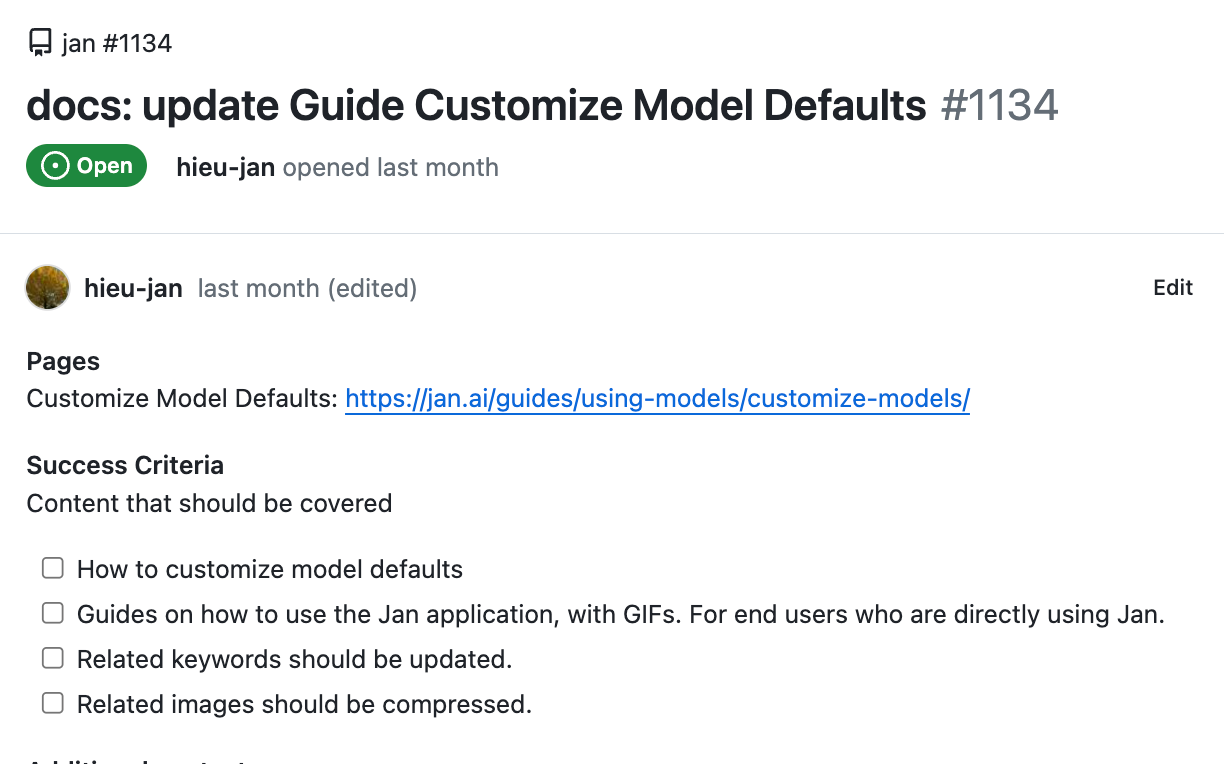Mark 'Related images should be compressed' as done

coord(53,703)
